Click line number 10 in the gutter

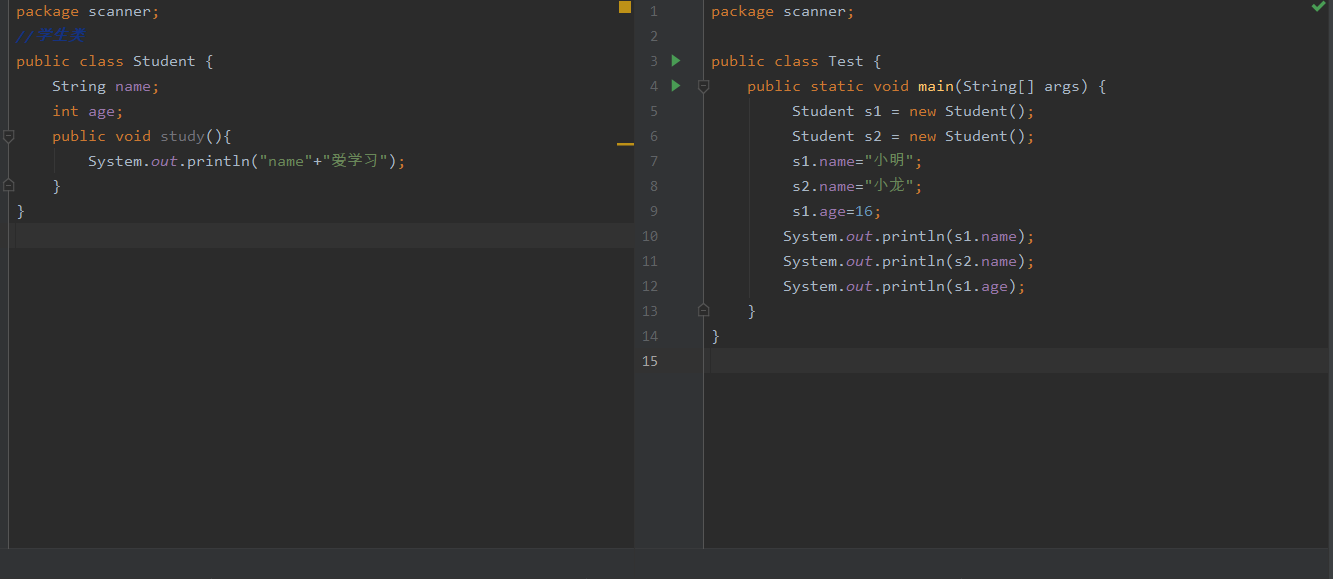[x=650, y=236]
